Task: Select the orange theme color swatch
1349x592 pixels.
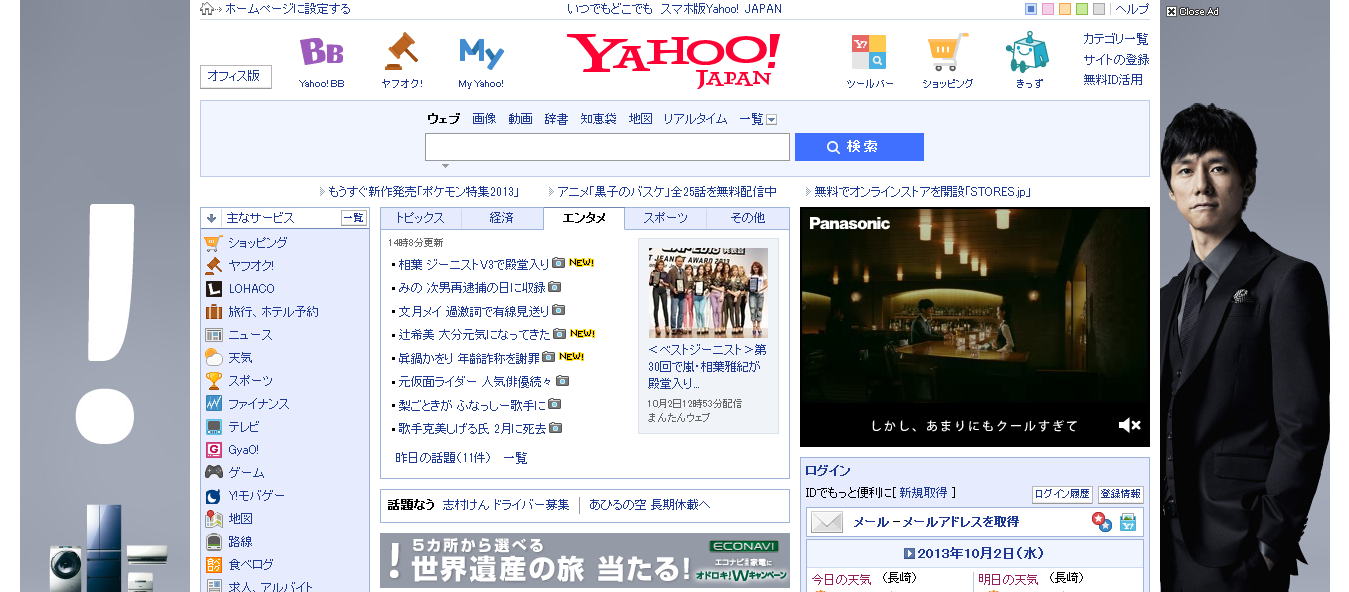Action: coord(1065,9)
